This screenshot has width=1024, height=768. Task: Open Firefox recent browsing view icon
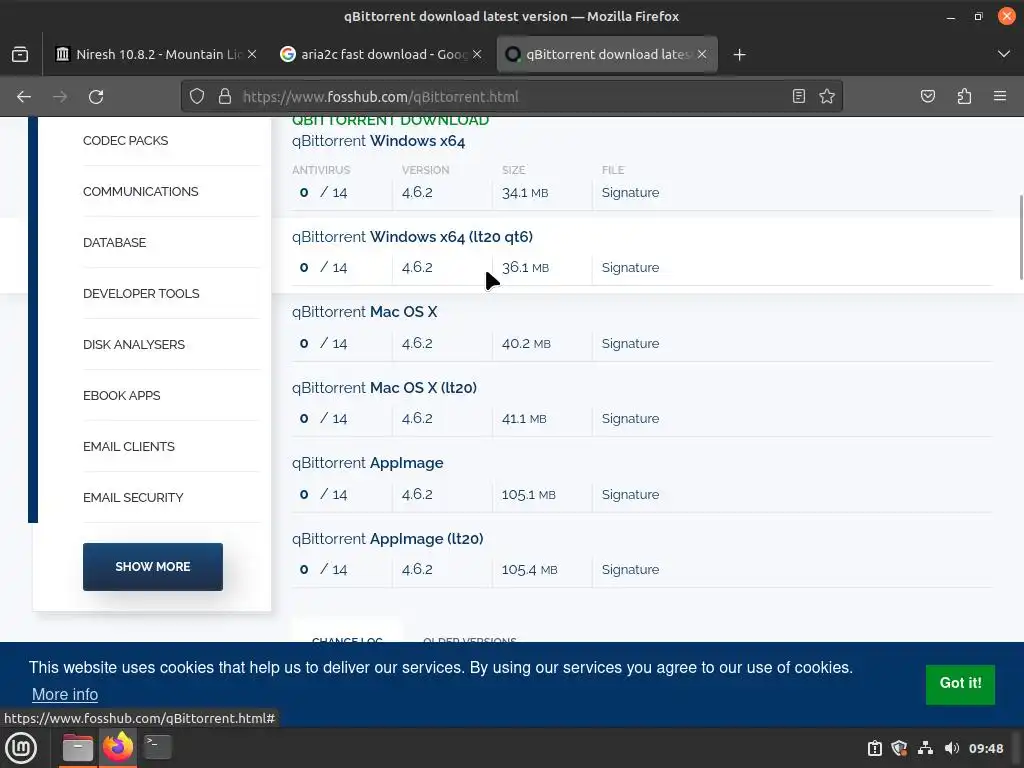pyautogui.click(x=20, y=54)
